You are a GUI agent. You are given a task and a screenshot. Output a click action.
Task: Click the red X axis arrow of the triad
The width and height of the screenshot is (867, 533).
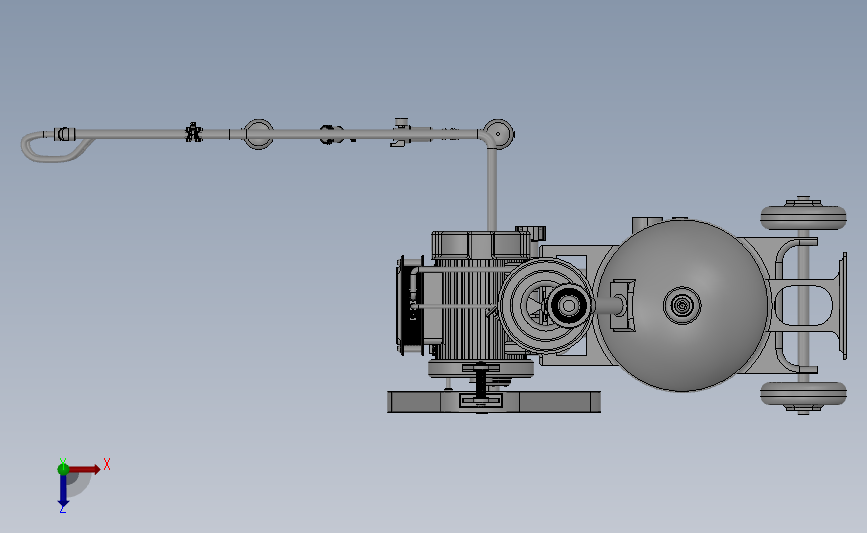pos(84,469)
